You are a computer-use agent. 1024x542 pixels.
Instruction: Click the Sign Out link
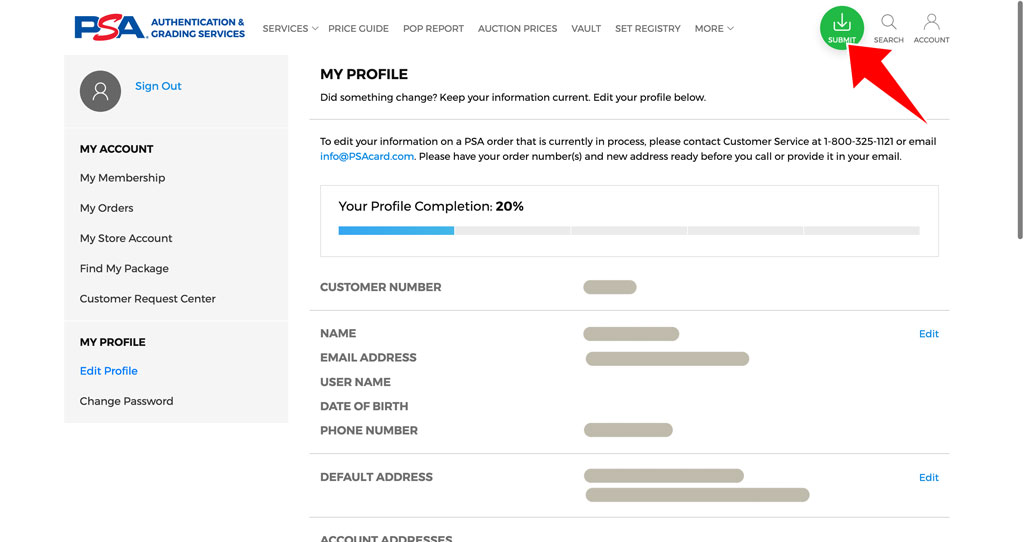[158, 86]
